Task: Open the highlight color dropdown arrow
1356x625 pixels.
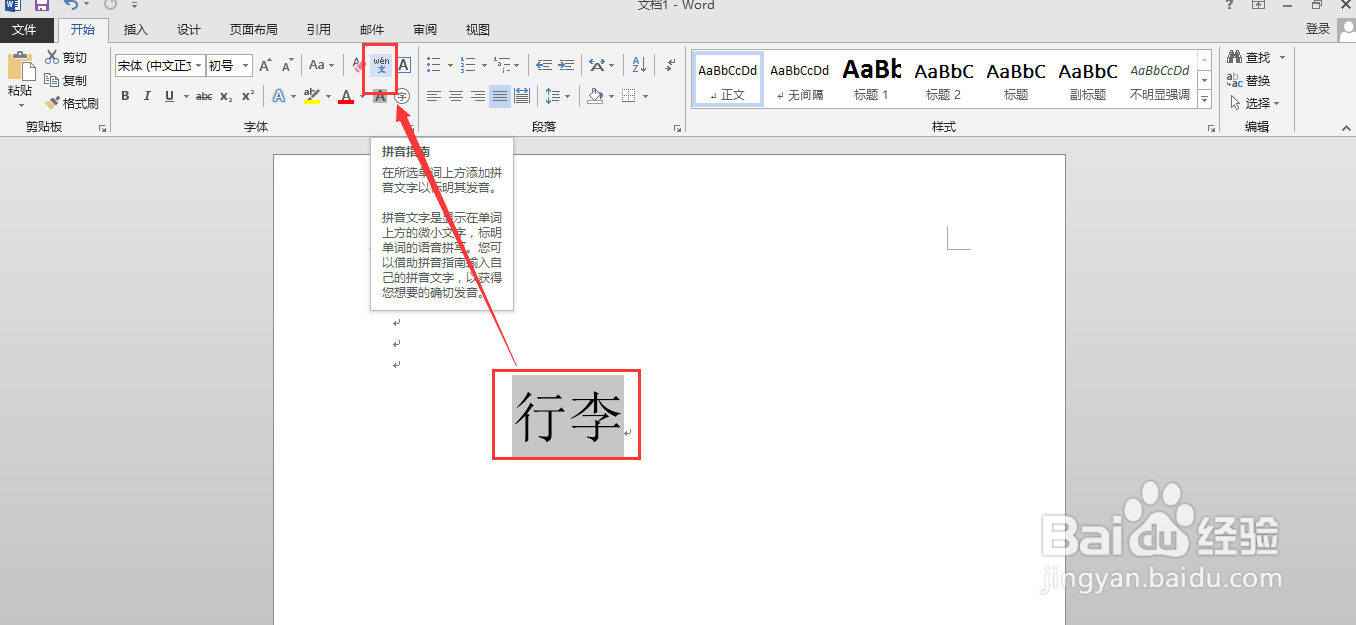Action: tap(327, 96)
